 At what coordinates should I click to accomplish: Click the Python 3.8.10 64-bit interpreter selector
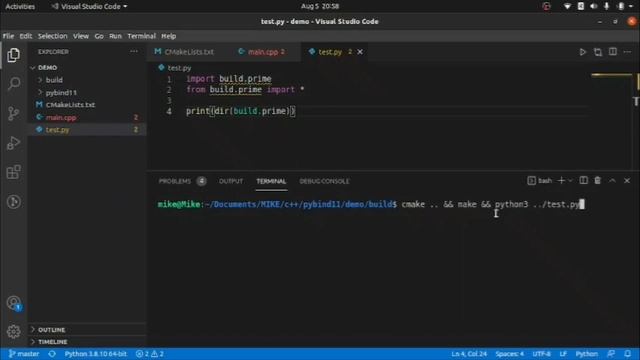(96, 354)
